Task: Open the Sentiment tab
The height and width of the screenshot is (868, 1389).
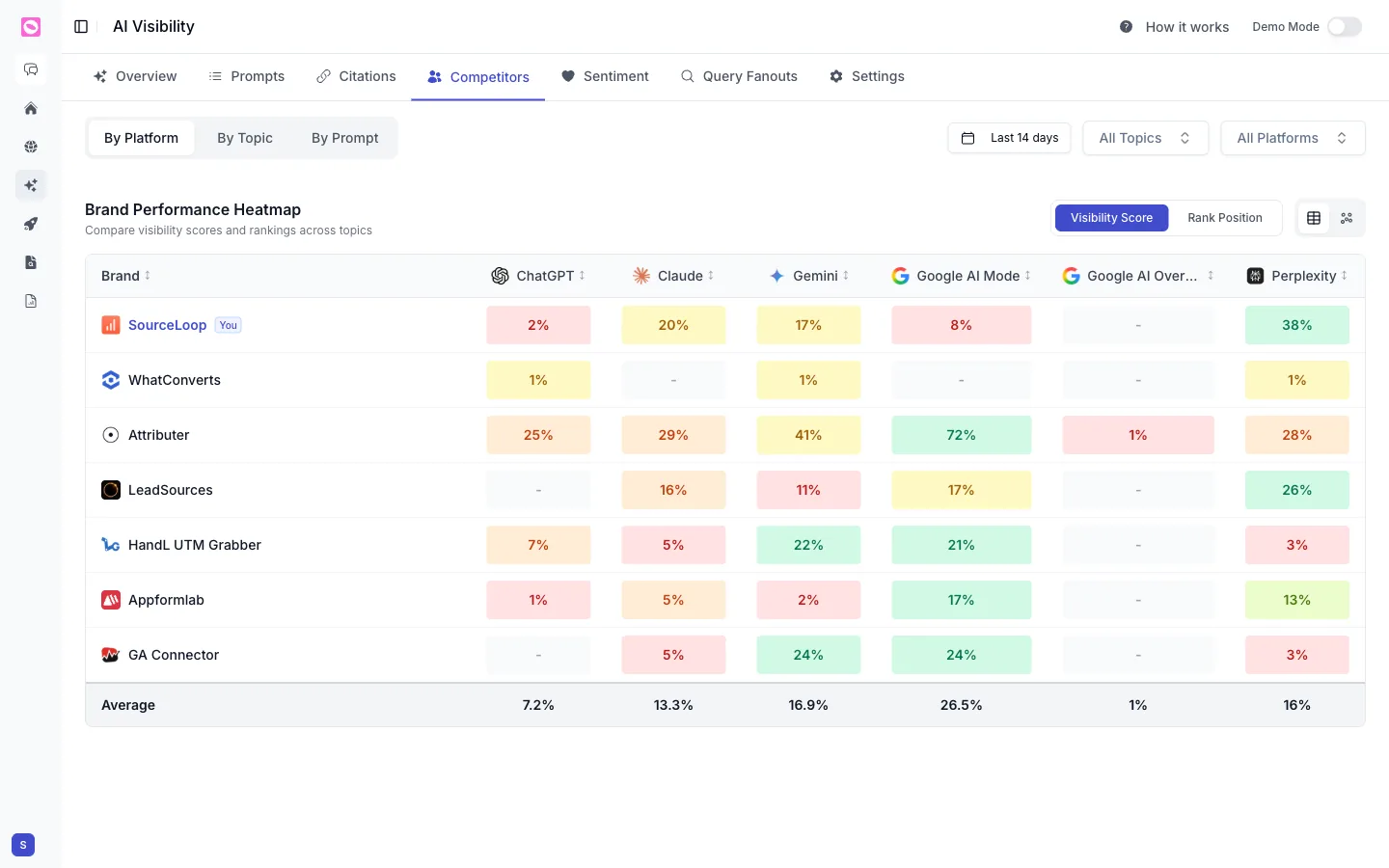Action: [x=605, y=76]
